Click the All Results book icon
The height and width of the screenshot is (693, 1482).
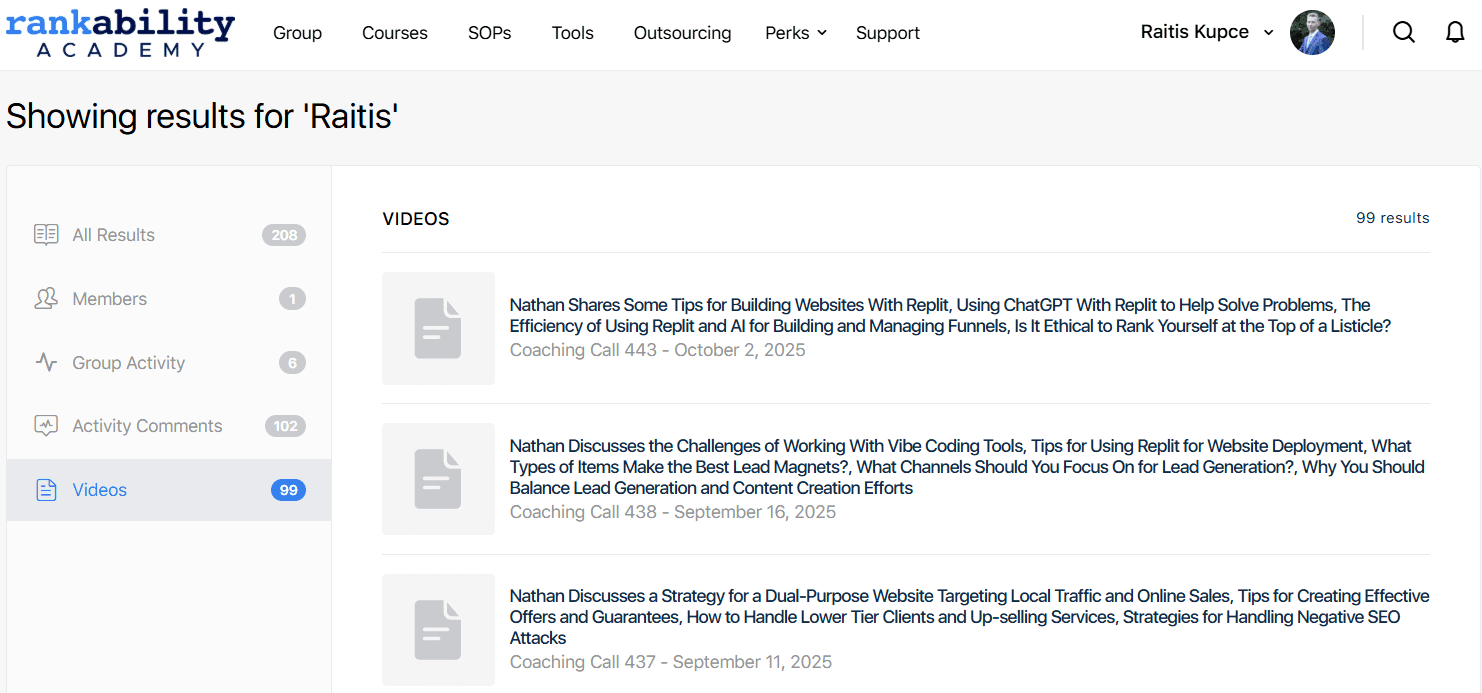[46, 235]
